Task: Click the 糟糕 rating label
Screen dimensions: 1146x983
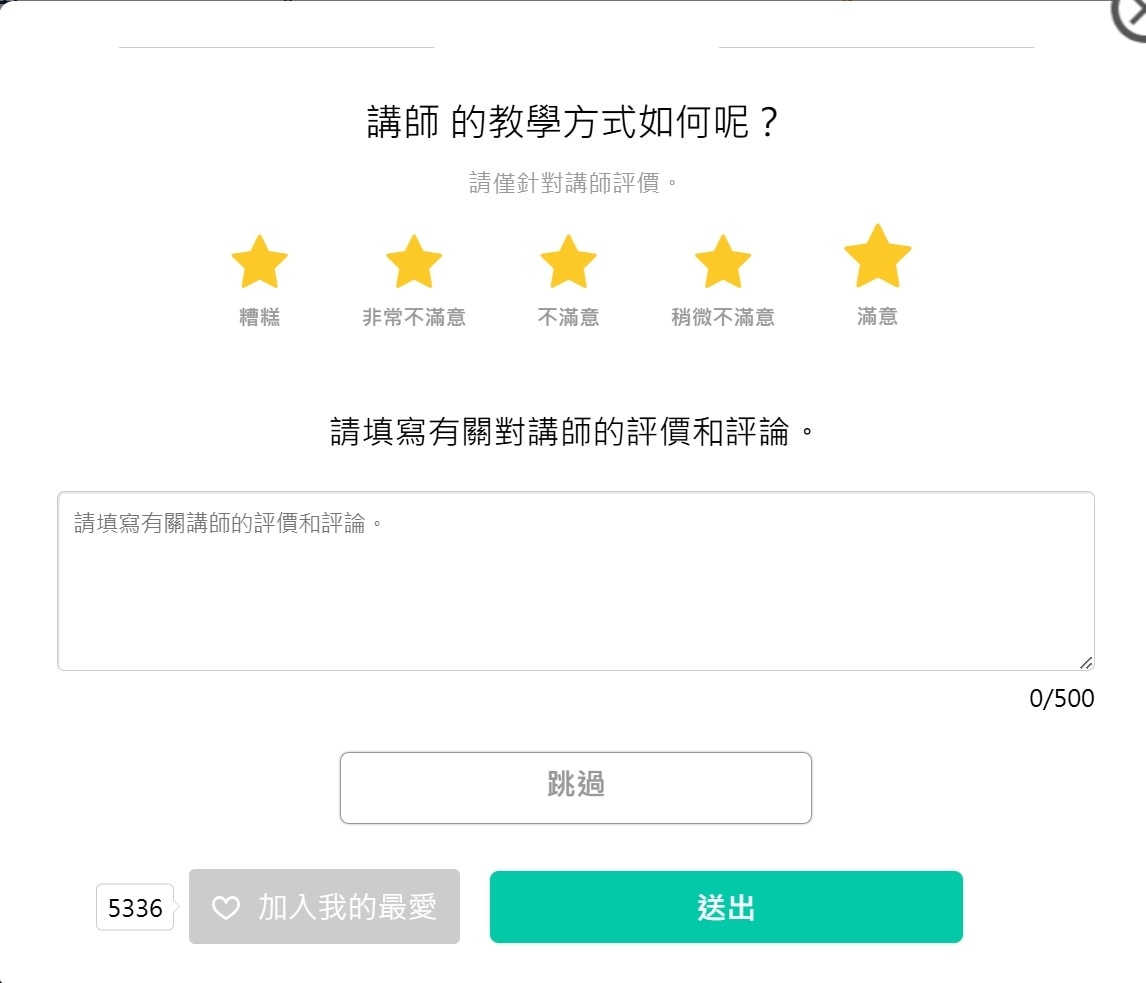Action: pyautogui.click(x=259, y=317)
